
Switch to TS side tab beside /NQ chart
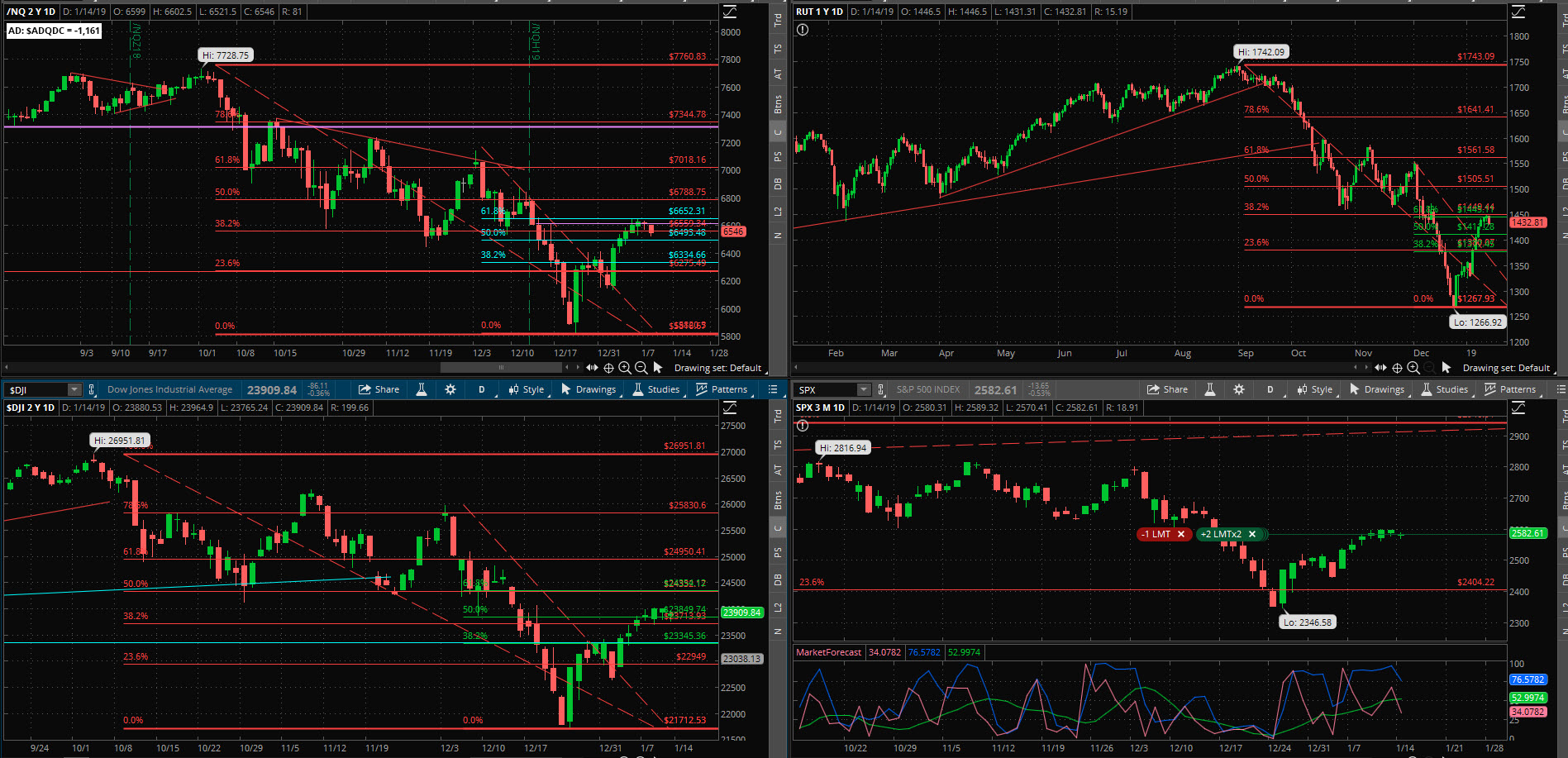tap(778, 49)
